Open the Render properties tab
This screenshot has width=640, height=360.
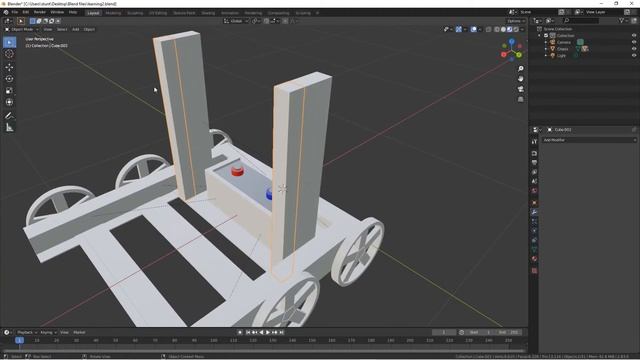(534, 153)
